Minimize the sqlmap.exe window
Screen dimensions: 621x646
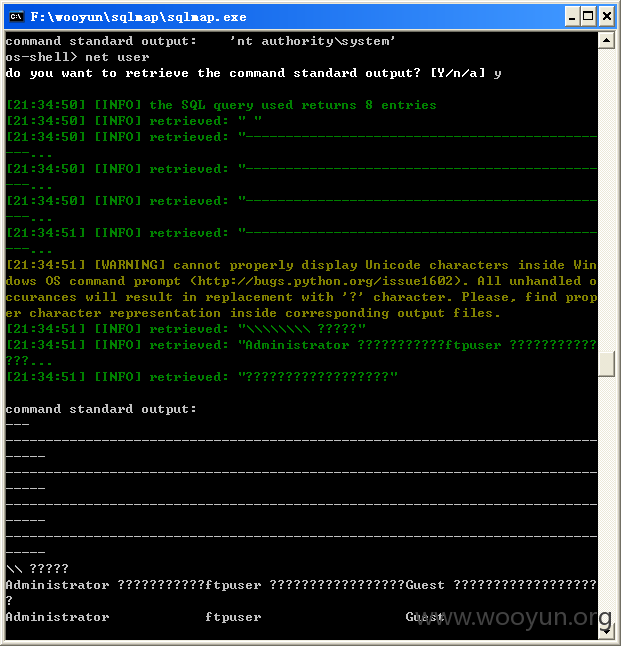click(x=572, y=17)
